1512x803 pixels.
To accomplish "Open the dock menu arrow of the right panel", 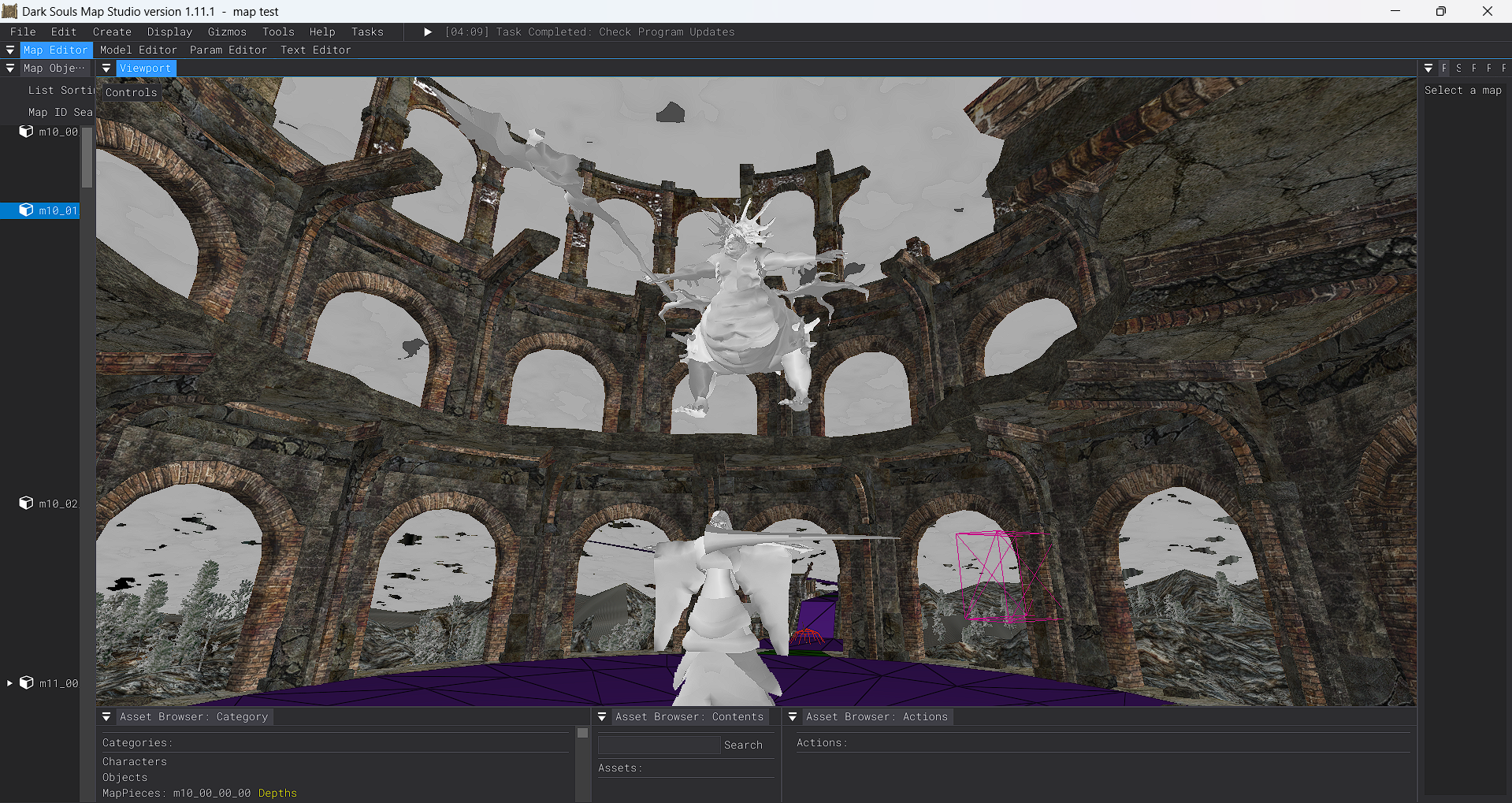I will [x=1428, y=69].
